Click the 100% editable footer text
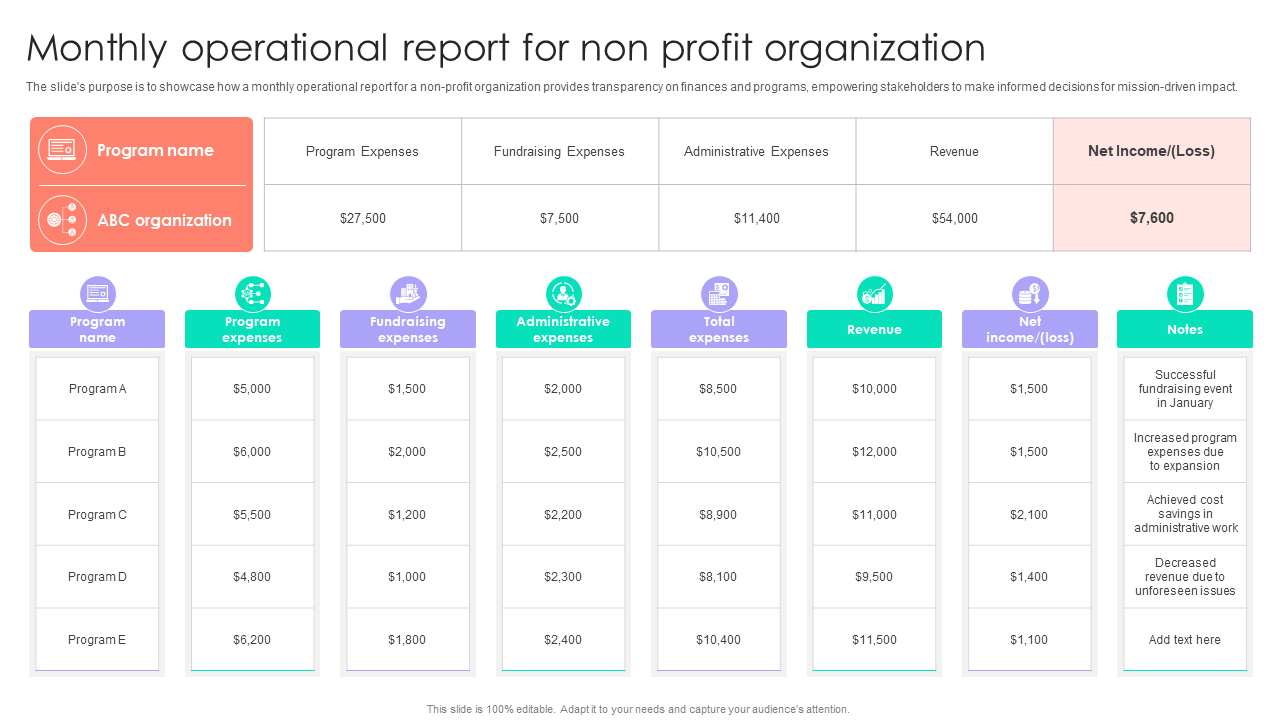This screenshot has height=720, width=1280. tap(638, 709)
